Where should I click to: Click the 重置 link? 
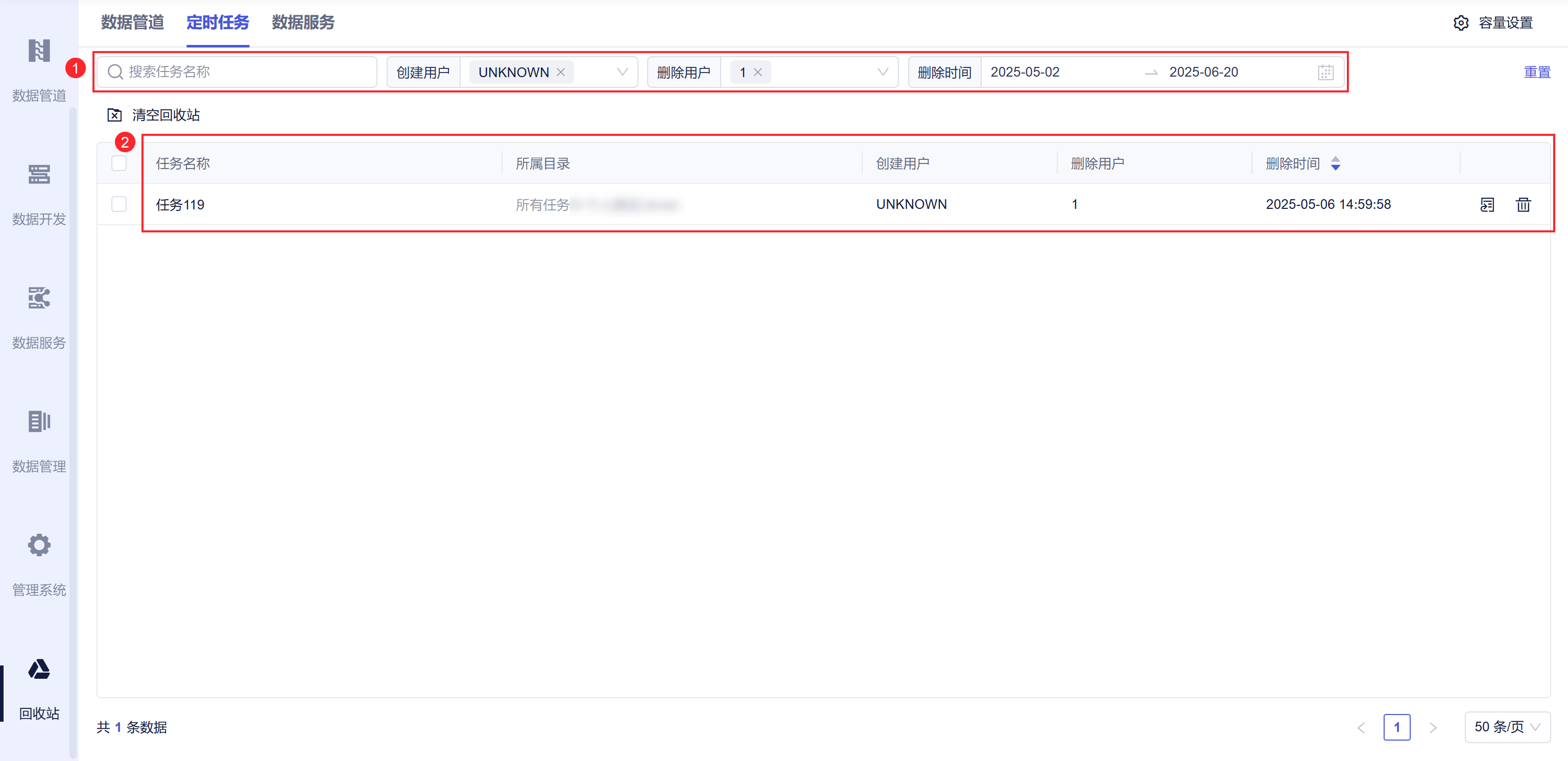coord(1536,73)
